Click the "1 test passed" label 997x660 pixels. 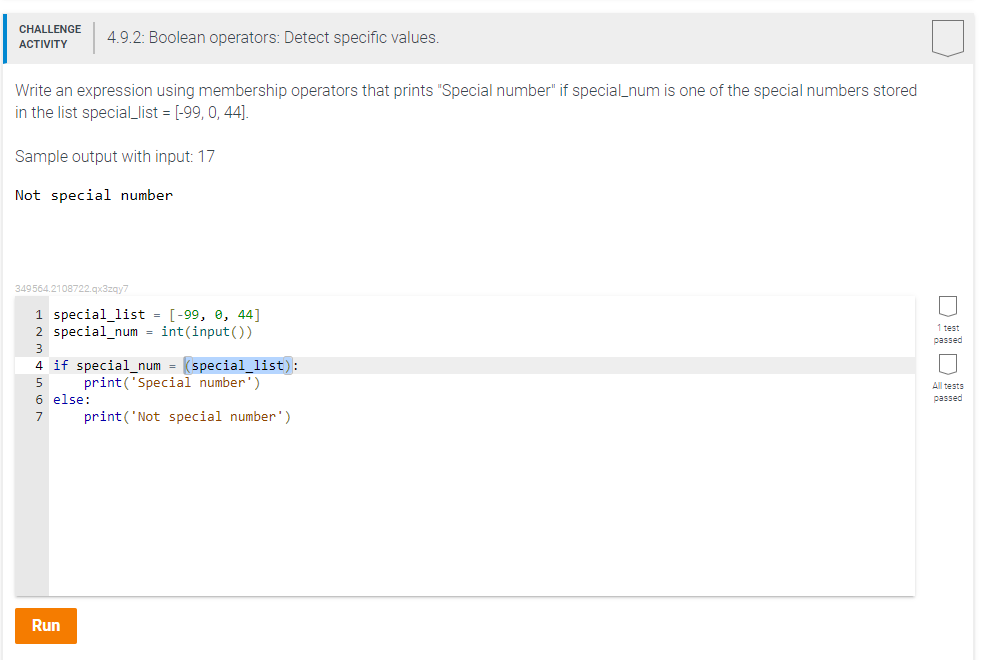tap(946, 334)
